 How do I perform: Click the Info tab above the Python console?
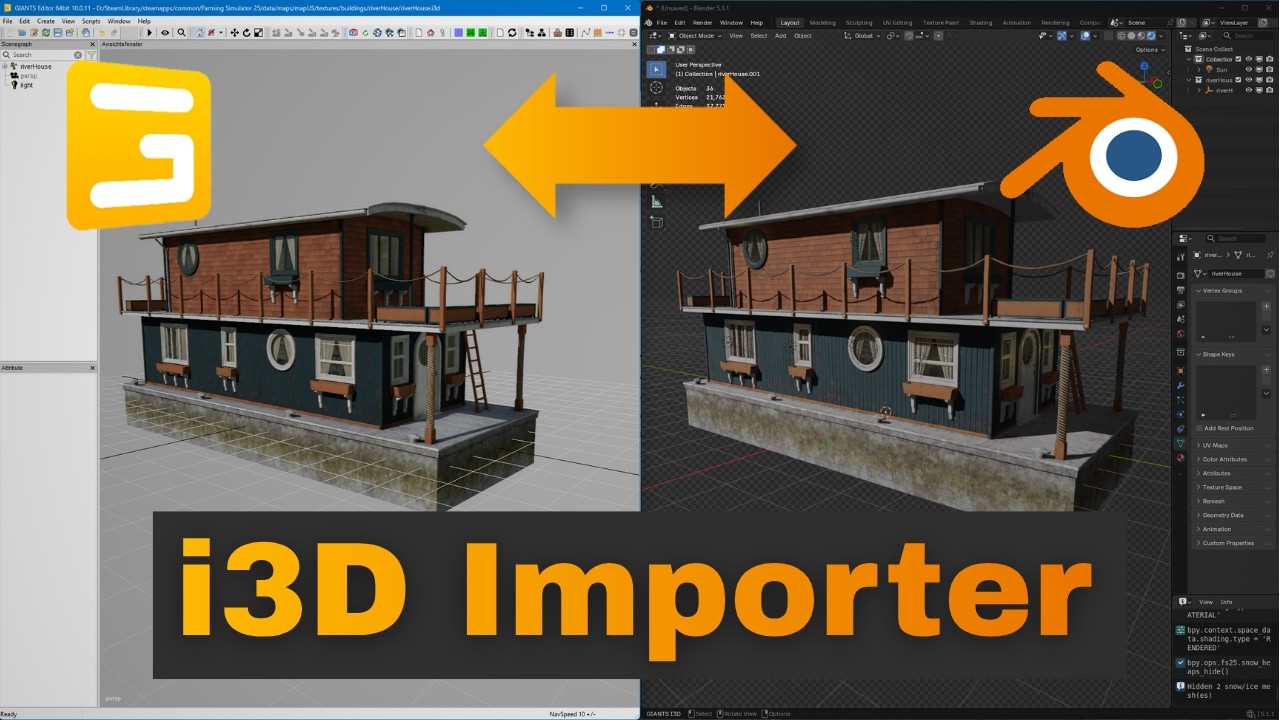point(1226,602)
